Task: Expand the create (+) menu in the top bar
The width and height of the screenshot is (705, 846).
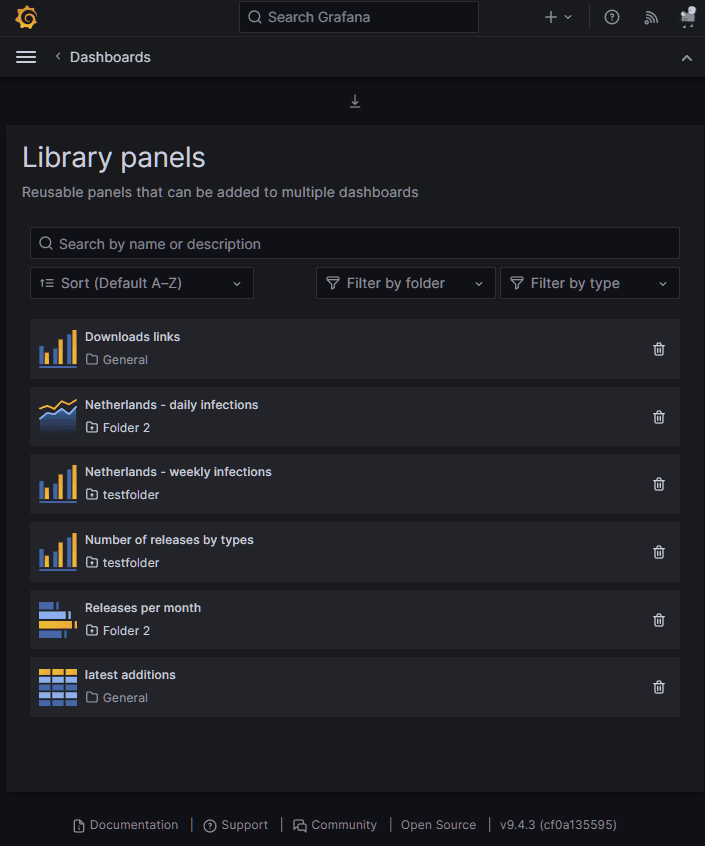Action: (x=556, y=17)
